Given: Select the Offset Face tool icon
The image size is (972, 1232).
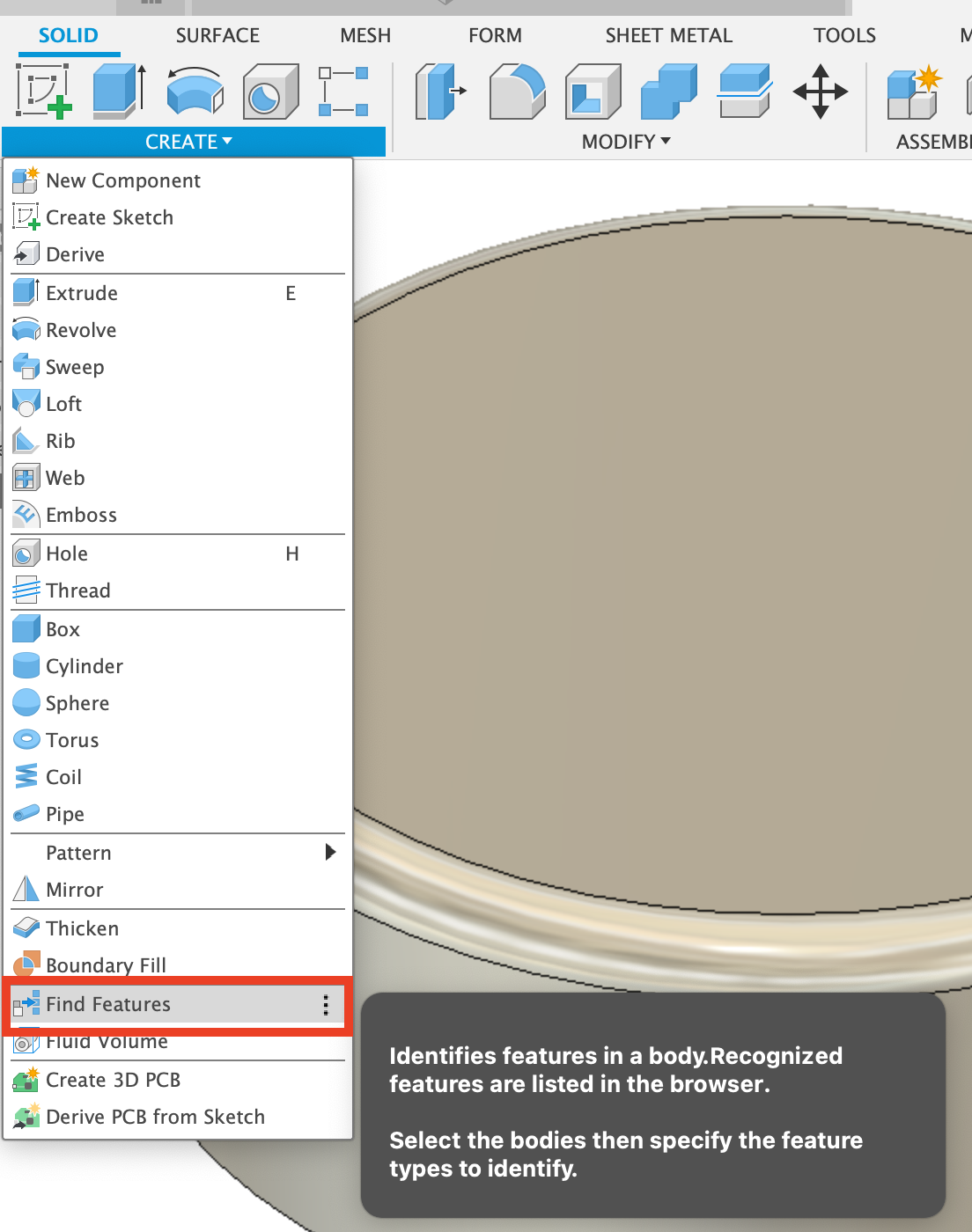Looking at the screenshot, I should click(742, 91).
